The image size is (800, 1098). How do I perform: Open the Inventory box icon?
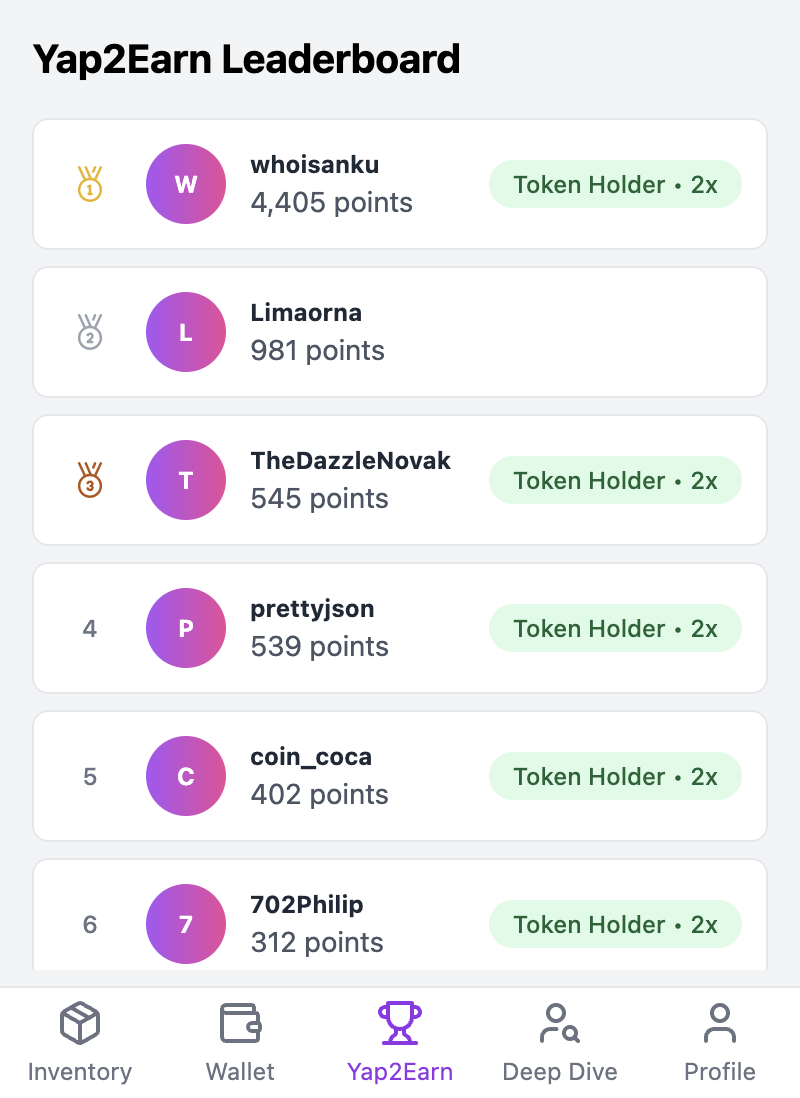tap(80, 1024)
